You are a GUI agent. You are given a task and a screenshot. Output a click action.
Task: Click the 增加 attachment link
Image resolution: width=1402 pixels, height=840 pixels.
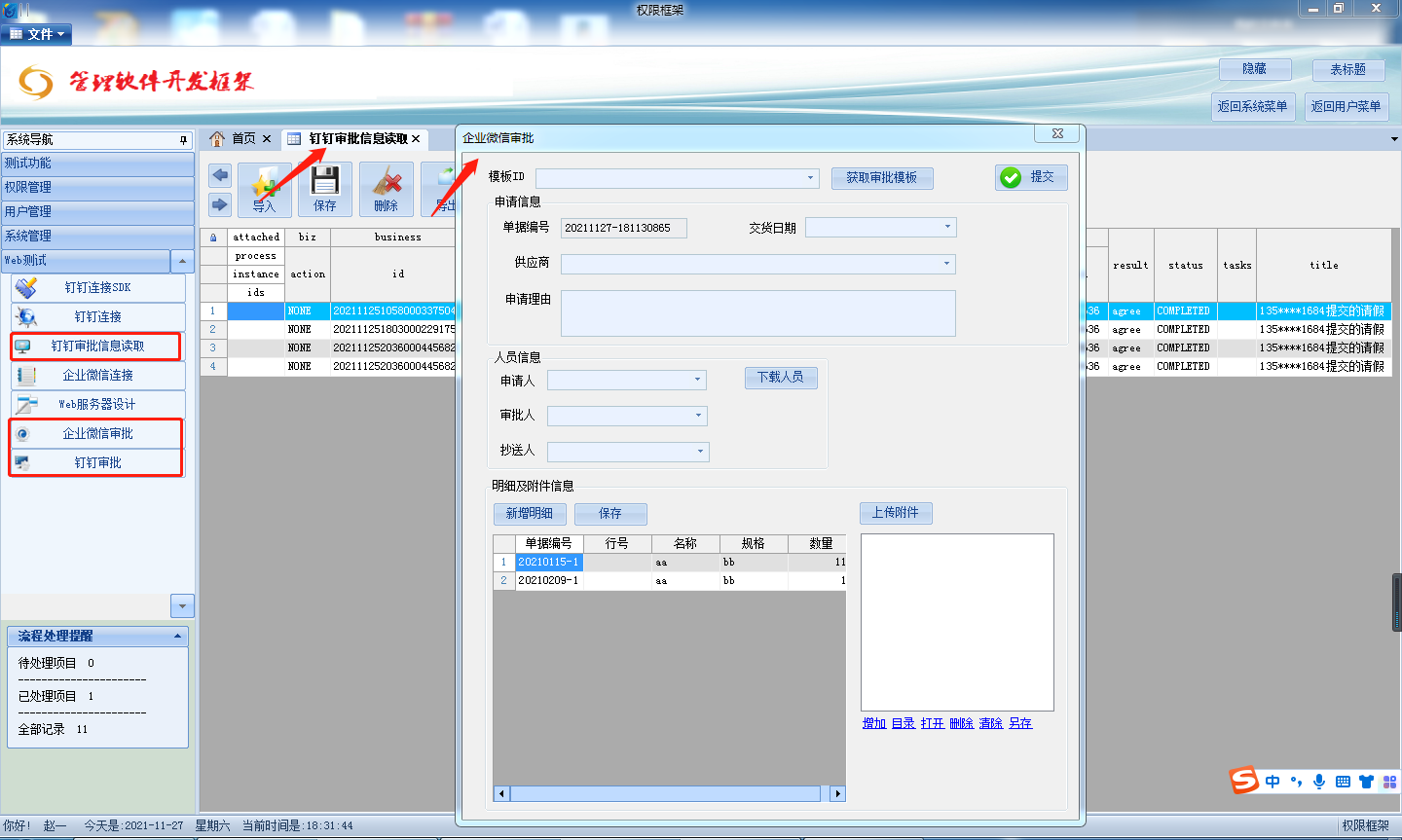pyautogui.click(x=873, y=723)
